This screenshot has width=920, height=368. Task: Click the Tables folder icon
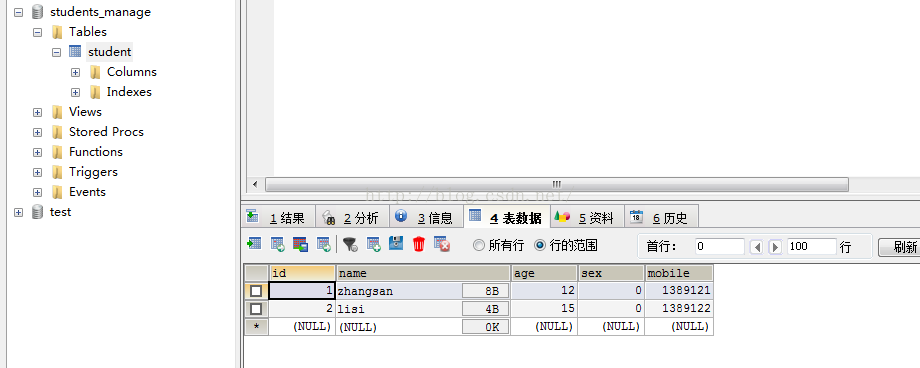coord(57,32)
